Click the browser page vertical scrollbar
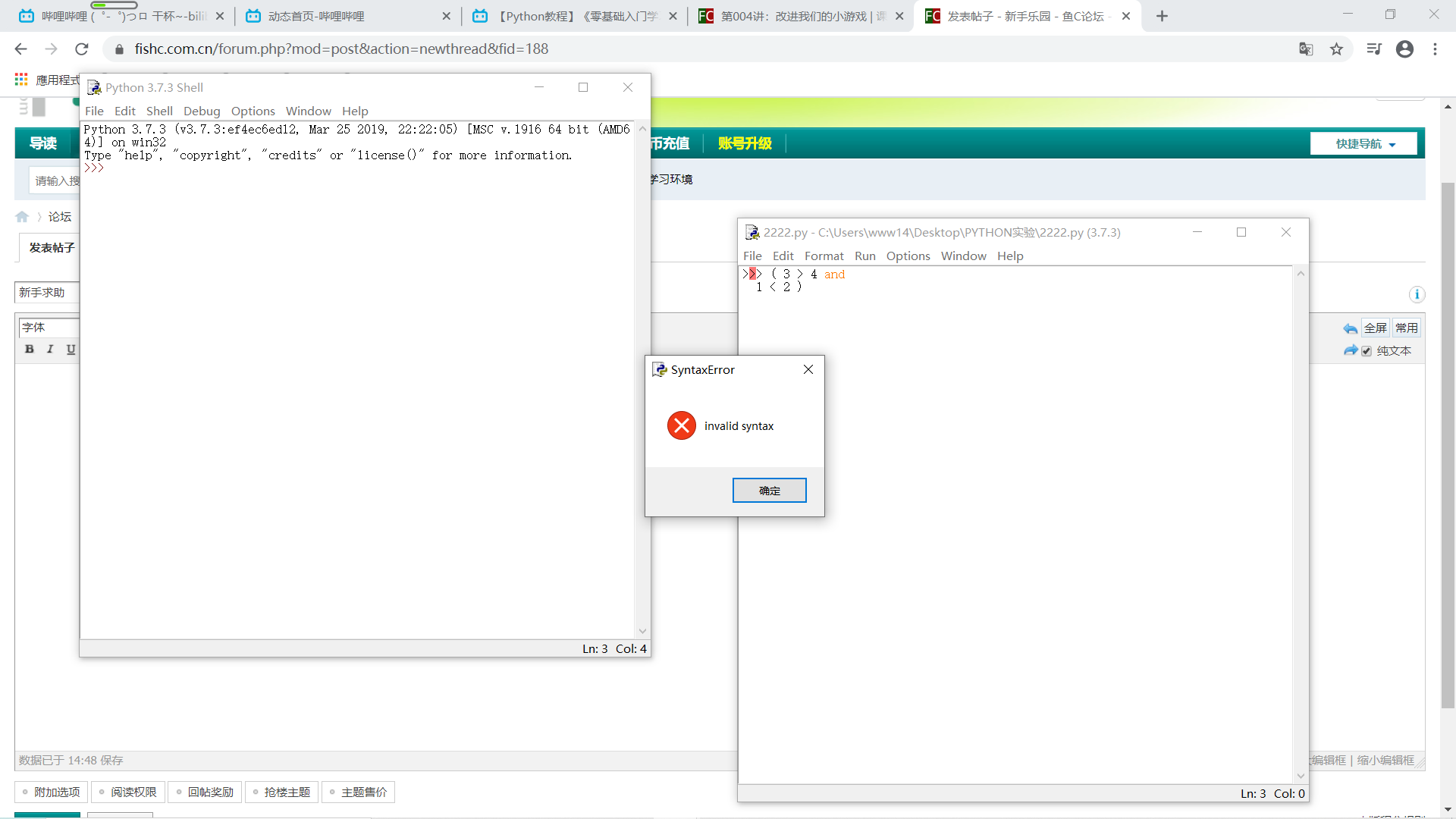 tap(1448, 446)
